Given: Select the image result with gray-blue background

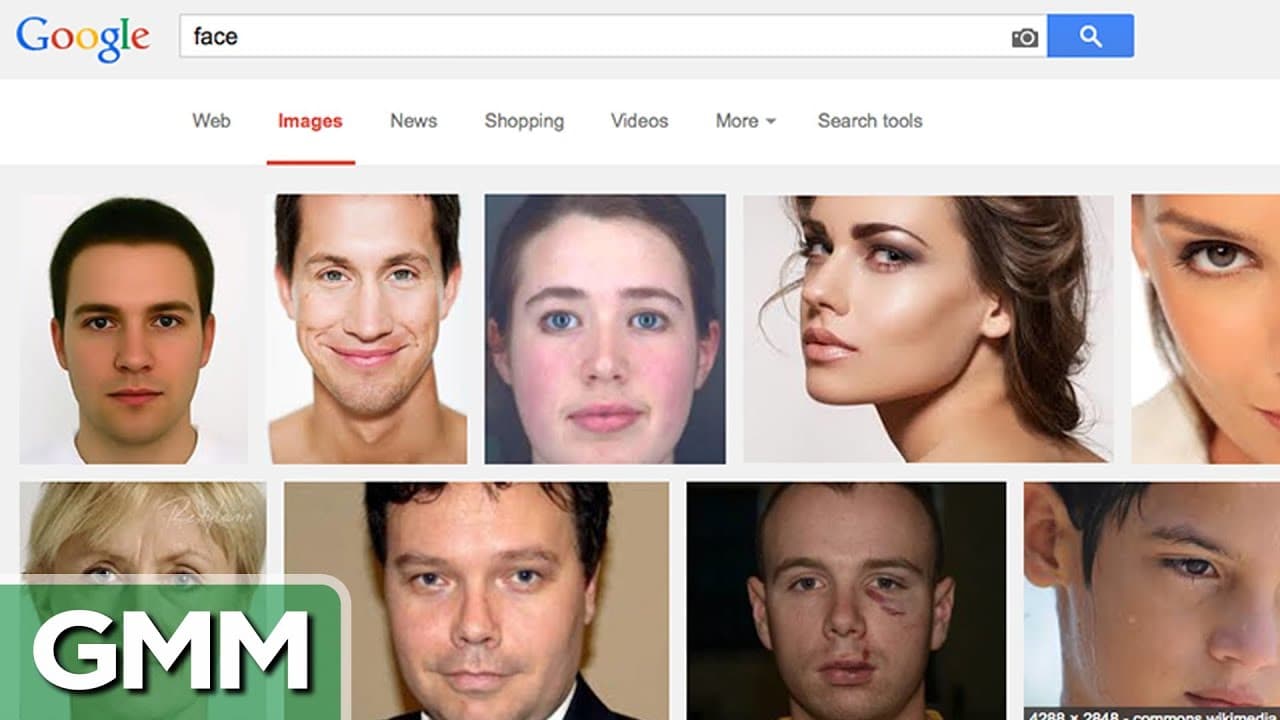Looking at the screenshot, I should pyautogui.click(x=605, y=329).
